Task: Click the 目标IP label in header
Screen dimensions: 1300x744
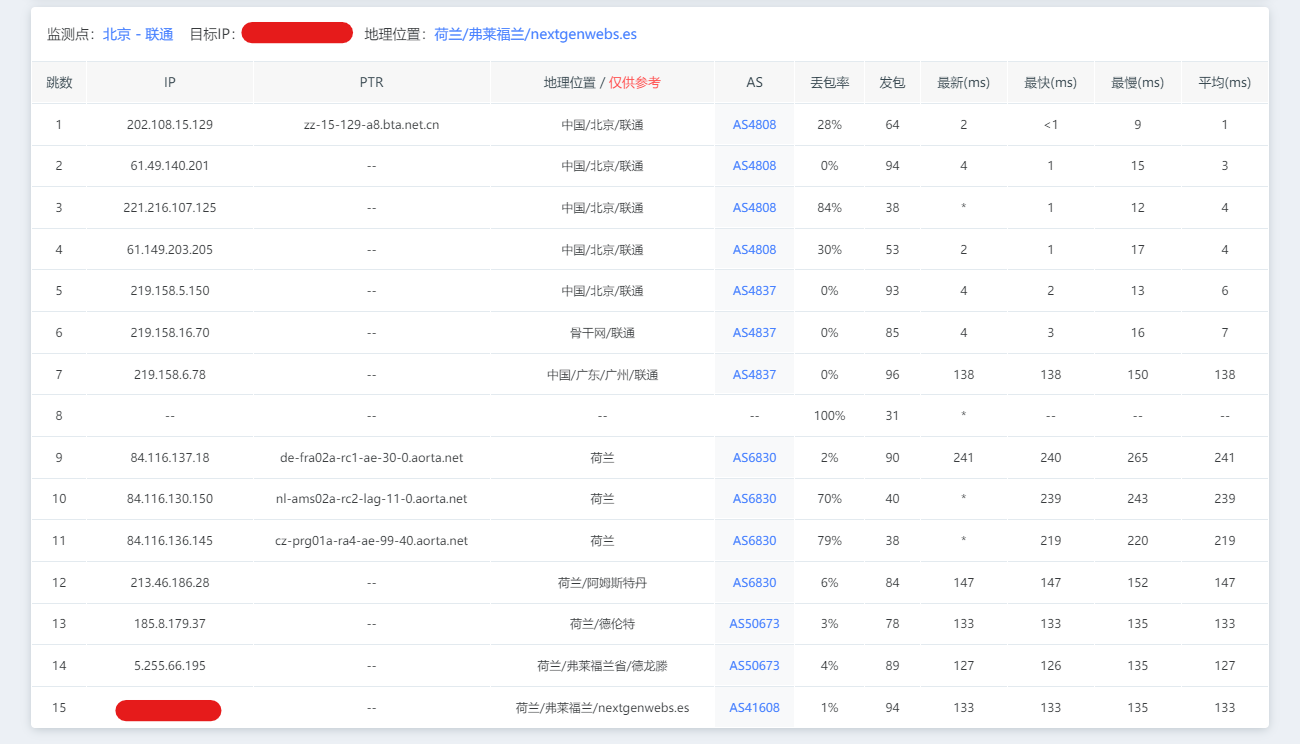Action: click(x=213, y=34)
